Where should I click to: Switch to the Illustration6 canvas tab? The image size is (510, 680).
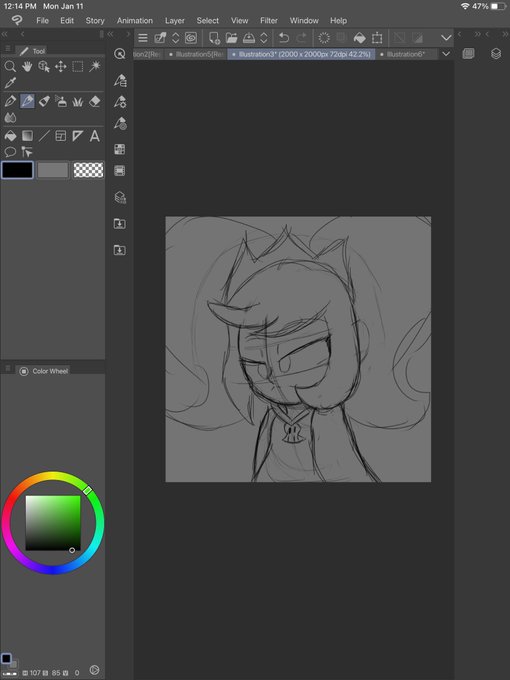tap(405, 54)
